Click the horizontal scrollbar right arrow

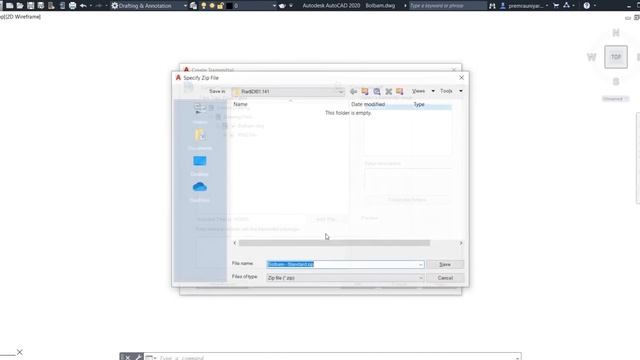pos(461,243)
